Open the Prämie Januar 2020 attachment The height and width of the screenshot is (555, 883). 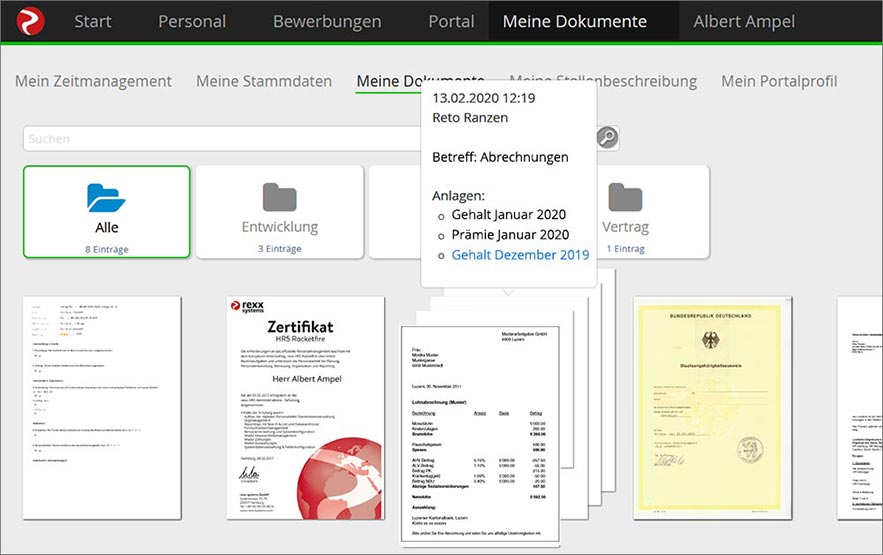click(x=510, y=235)
